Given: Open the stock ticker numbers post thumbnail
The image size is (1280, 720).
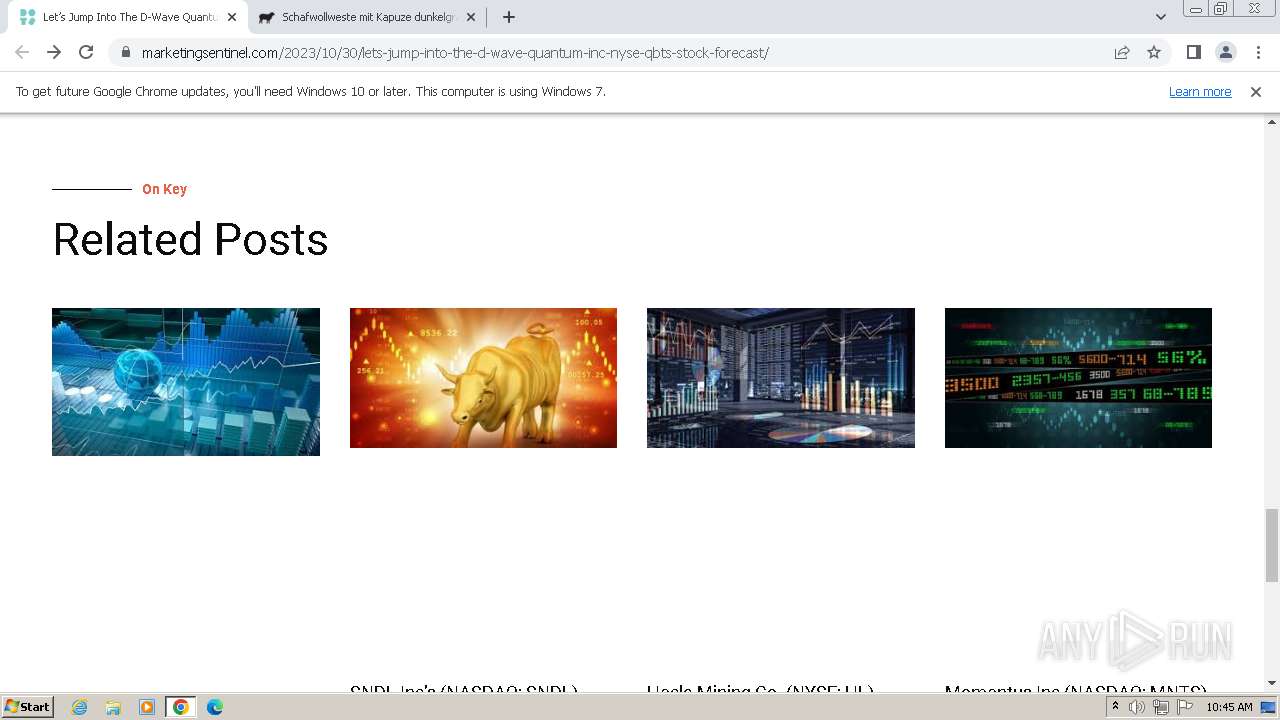Looking at the screenshot, I should (1078, 378).
